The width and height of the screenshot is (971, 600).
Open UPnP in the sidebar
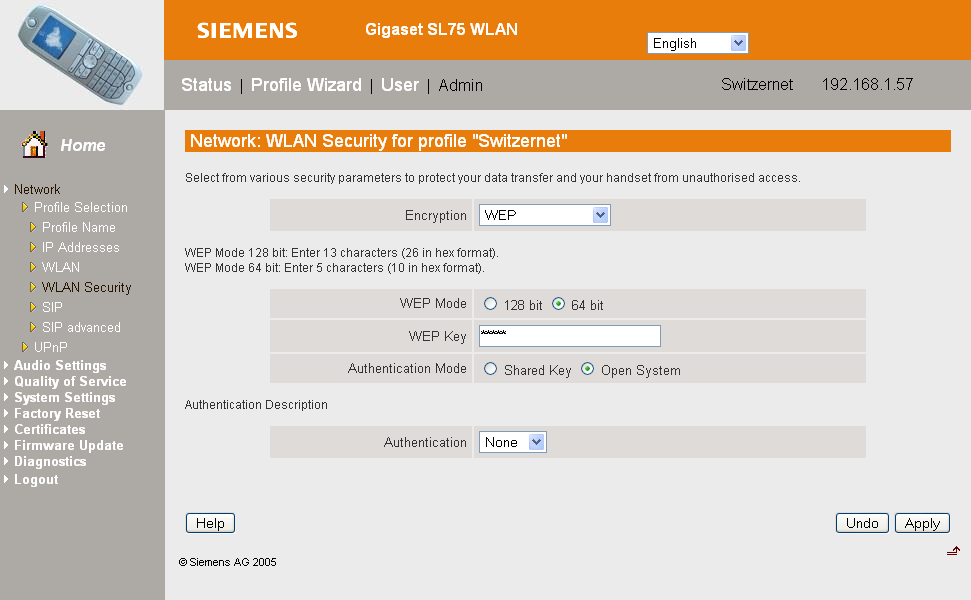coord(50,347)
